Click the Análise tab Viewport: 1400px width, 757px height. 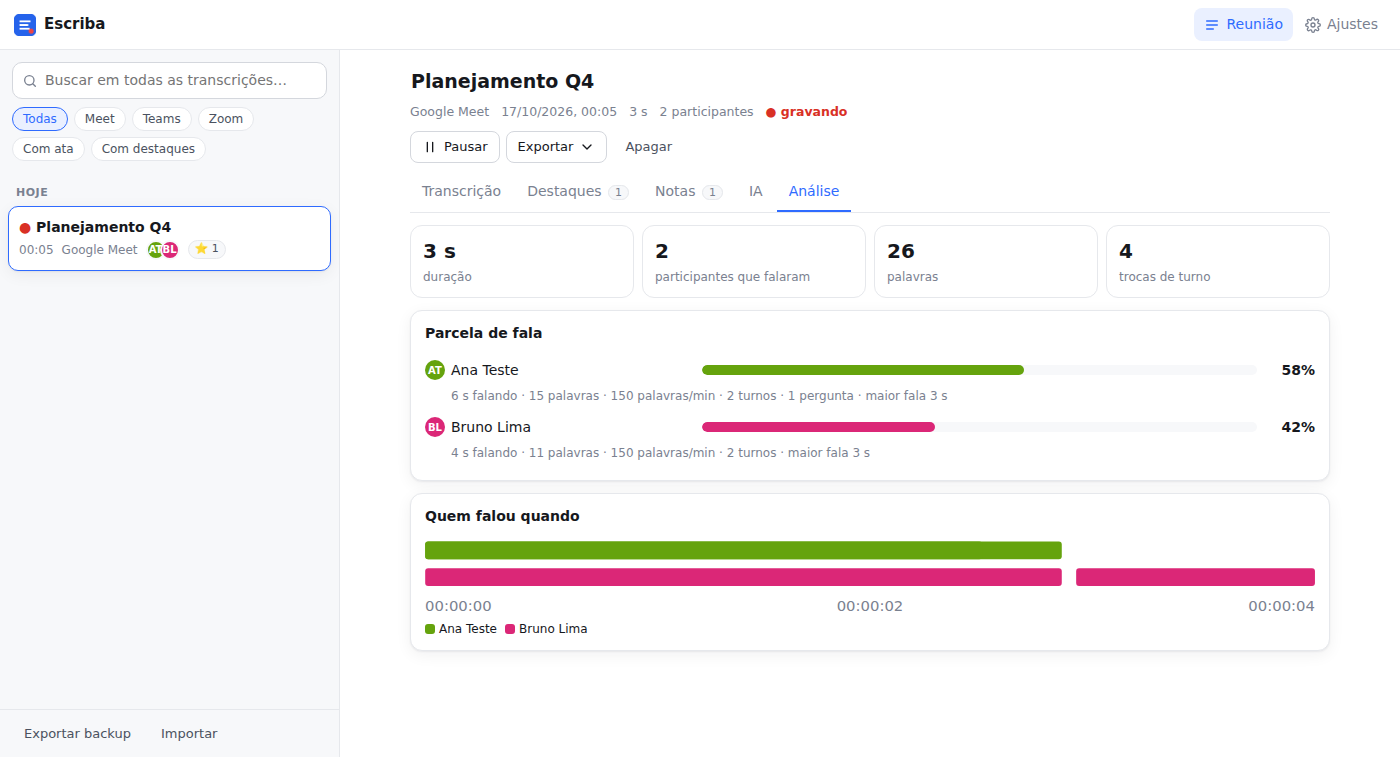814,191
